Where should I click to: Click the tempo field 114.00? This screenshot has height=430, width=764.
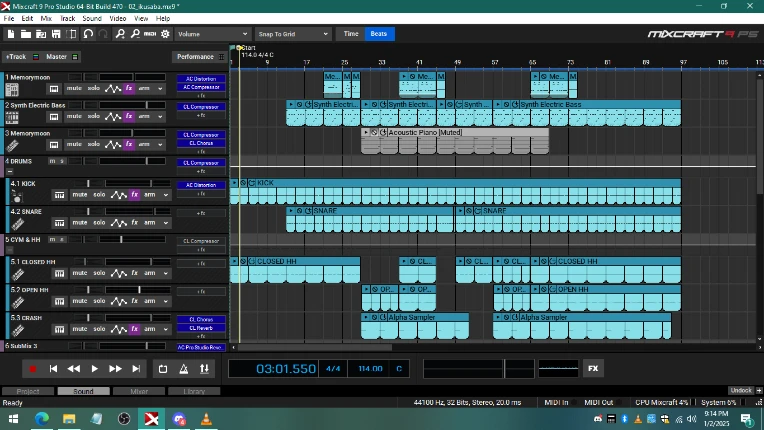[370, 369]
